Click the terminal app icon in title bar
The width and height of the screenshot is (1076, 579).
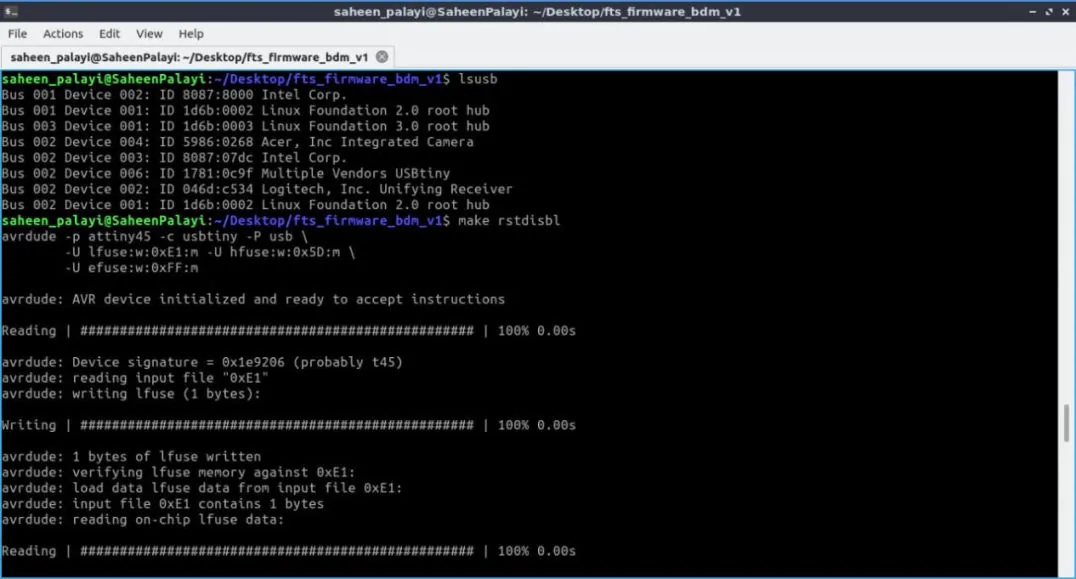(10, 11)
